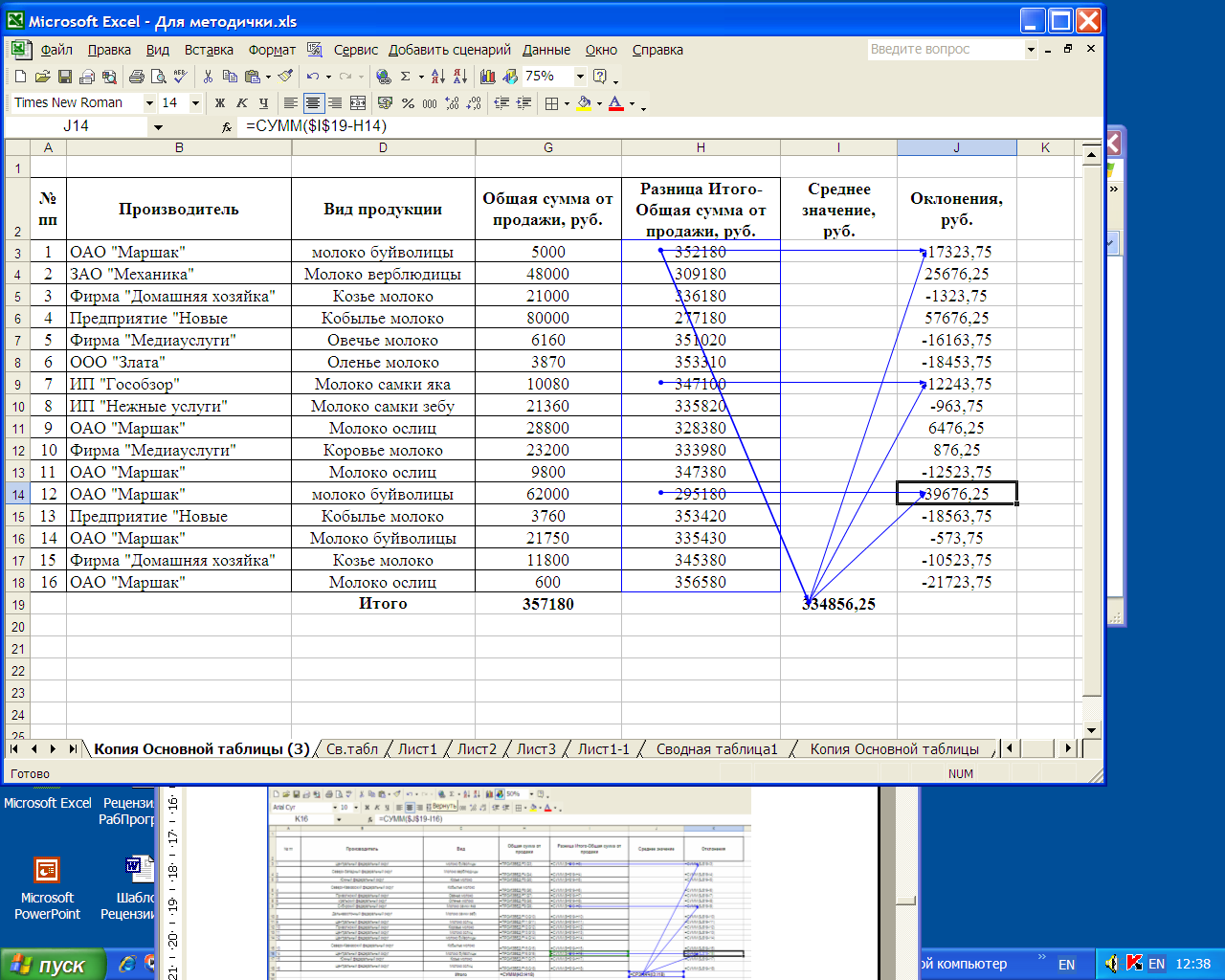Open the Данные menu

click(x=546, y=50)
